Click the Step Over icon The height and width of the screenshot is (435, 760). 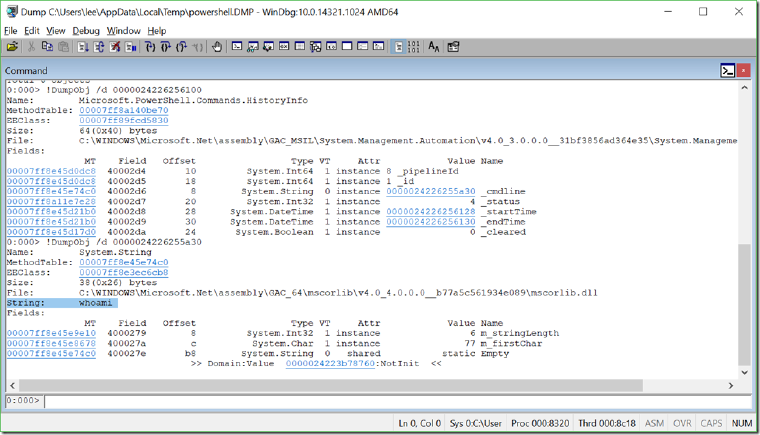pos(166,47)
